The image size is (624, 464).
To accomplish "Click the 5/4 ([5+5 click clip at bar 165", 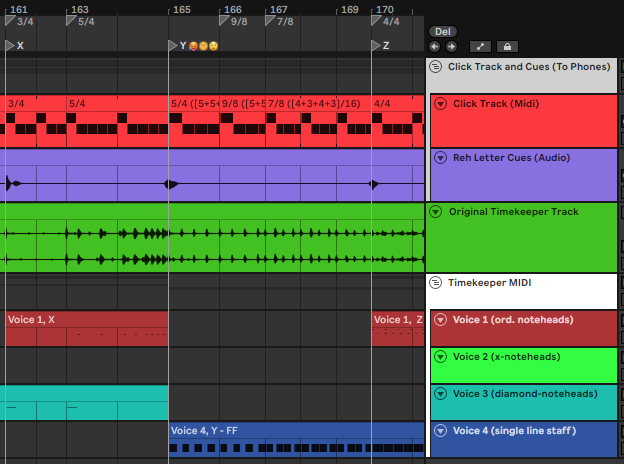I will [194, 121].
